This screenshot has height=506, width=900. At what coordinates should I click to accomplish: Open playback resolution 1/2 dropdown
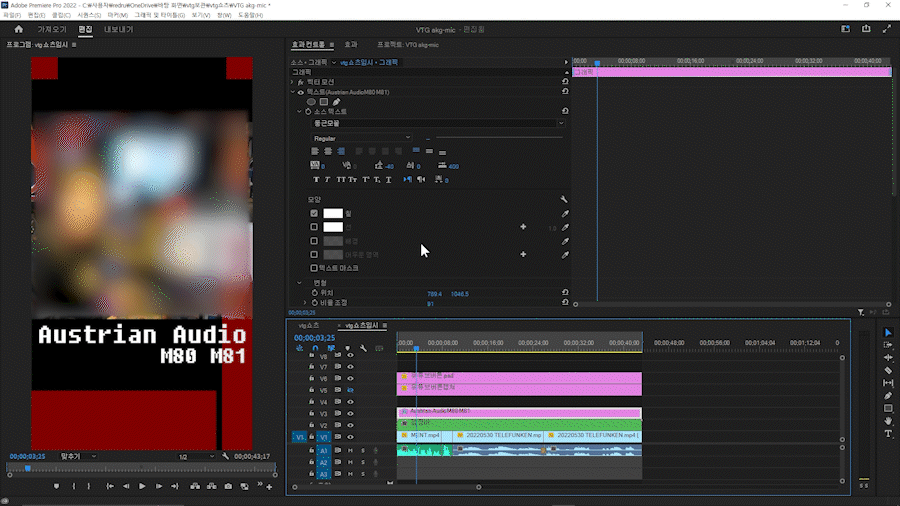point(196,457)
